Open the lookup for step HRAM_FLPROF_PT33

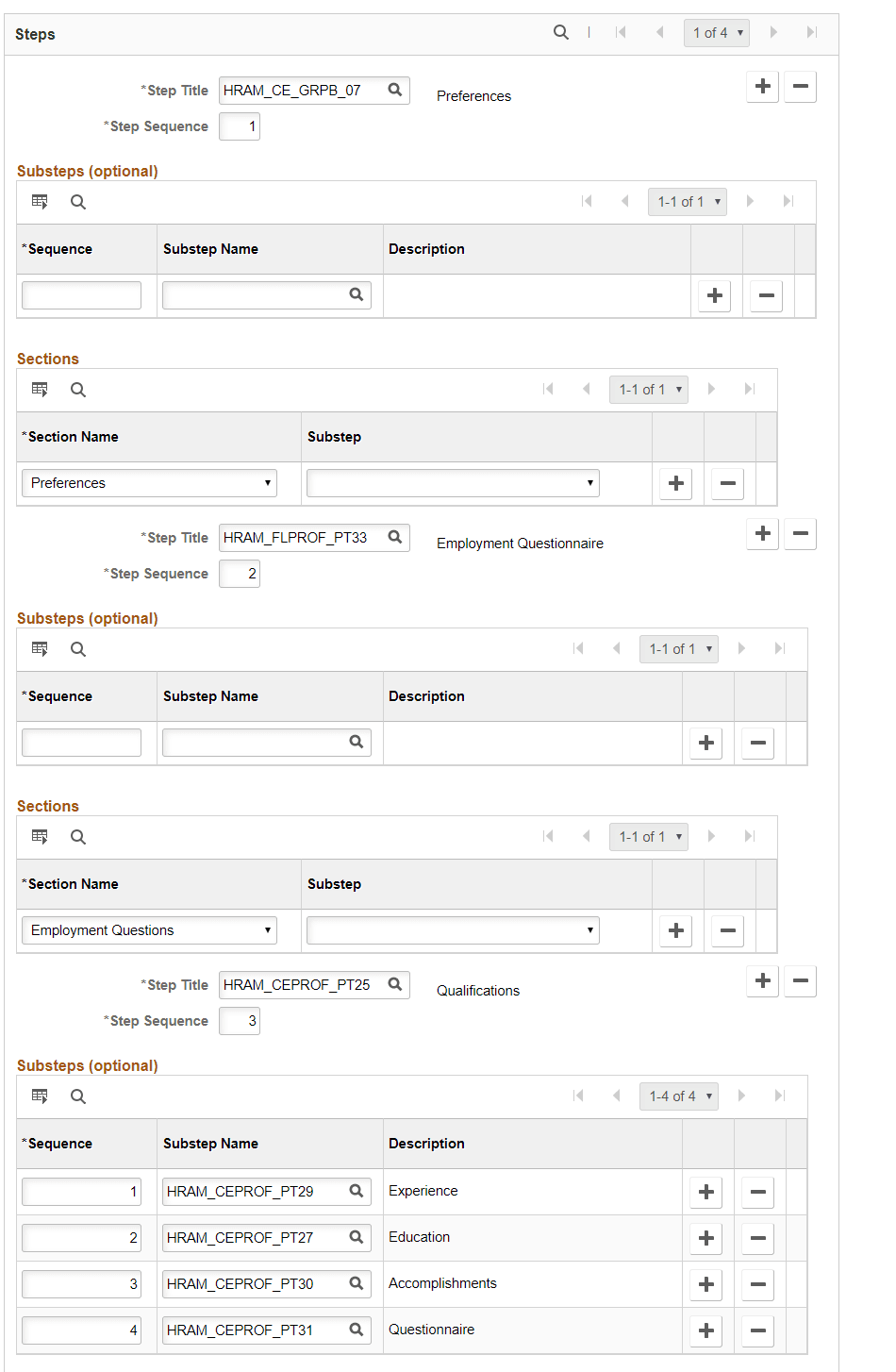(395, 537)
